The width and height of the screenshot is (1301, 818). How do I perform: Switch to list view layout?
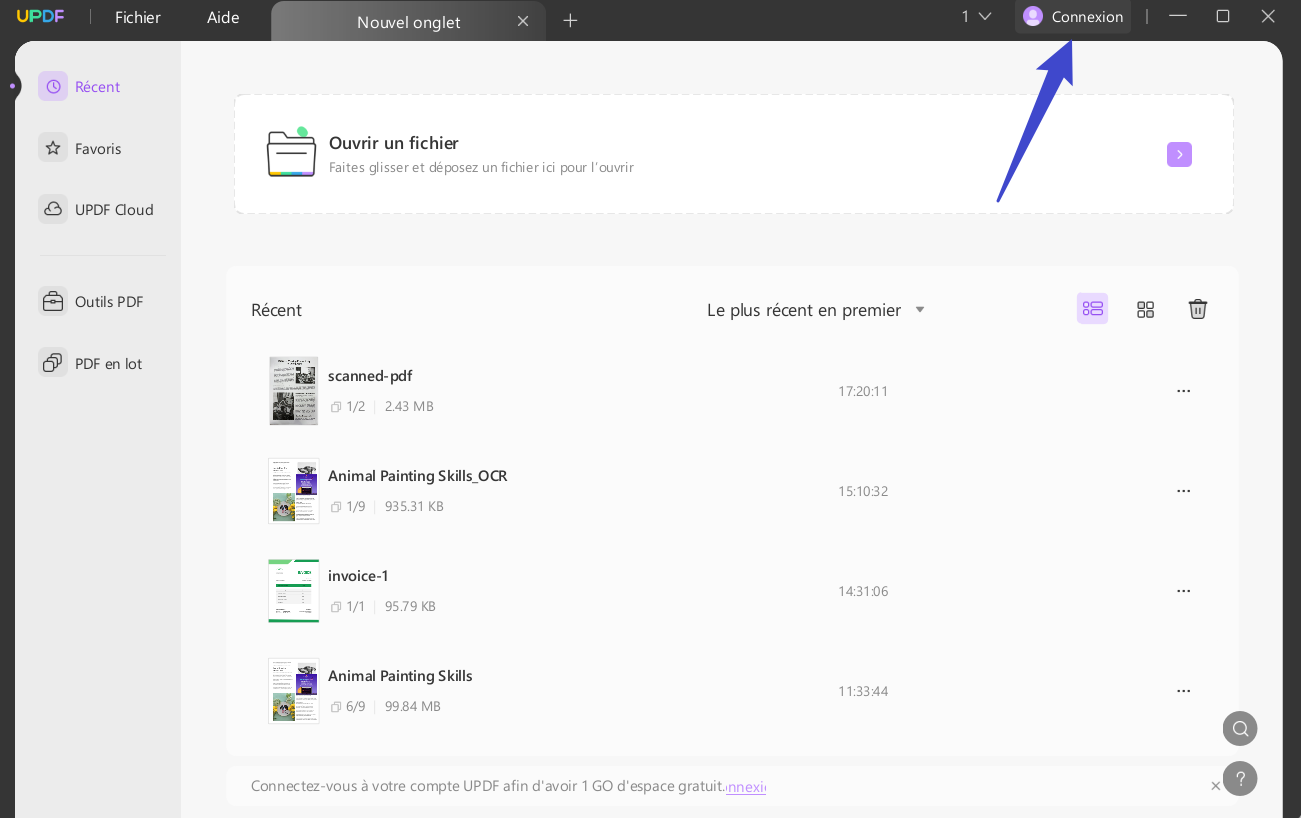click(x=1092, y=309)
